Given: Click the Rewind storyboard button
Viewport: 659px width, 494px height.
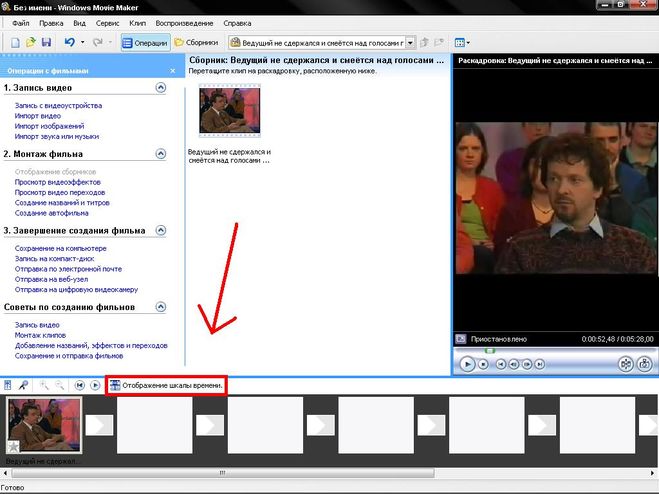Looking at the screenshot, I should click(x=79, y=385).
